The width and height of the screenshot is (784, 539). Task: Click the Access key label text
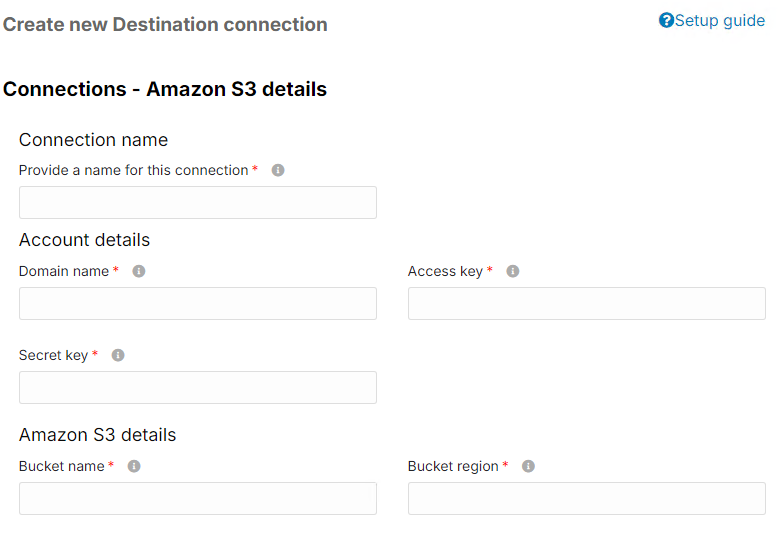click(445, 272)
